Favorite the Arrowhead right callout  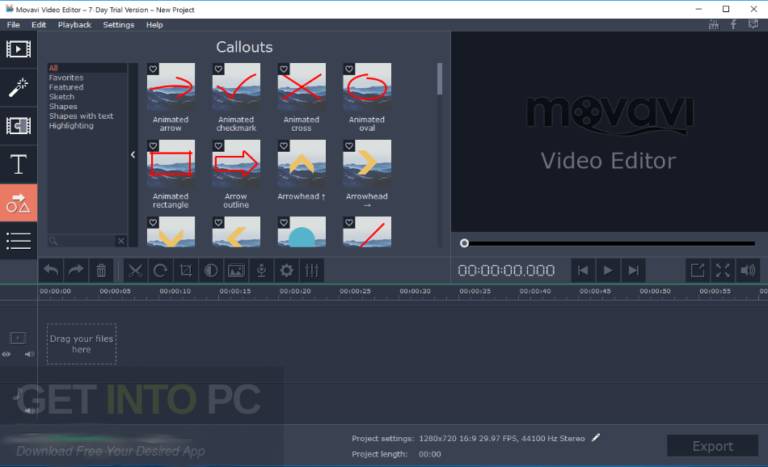tap(349, 146)
